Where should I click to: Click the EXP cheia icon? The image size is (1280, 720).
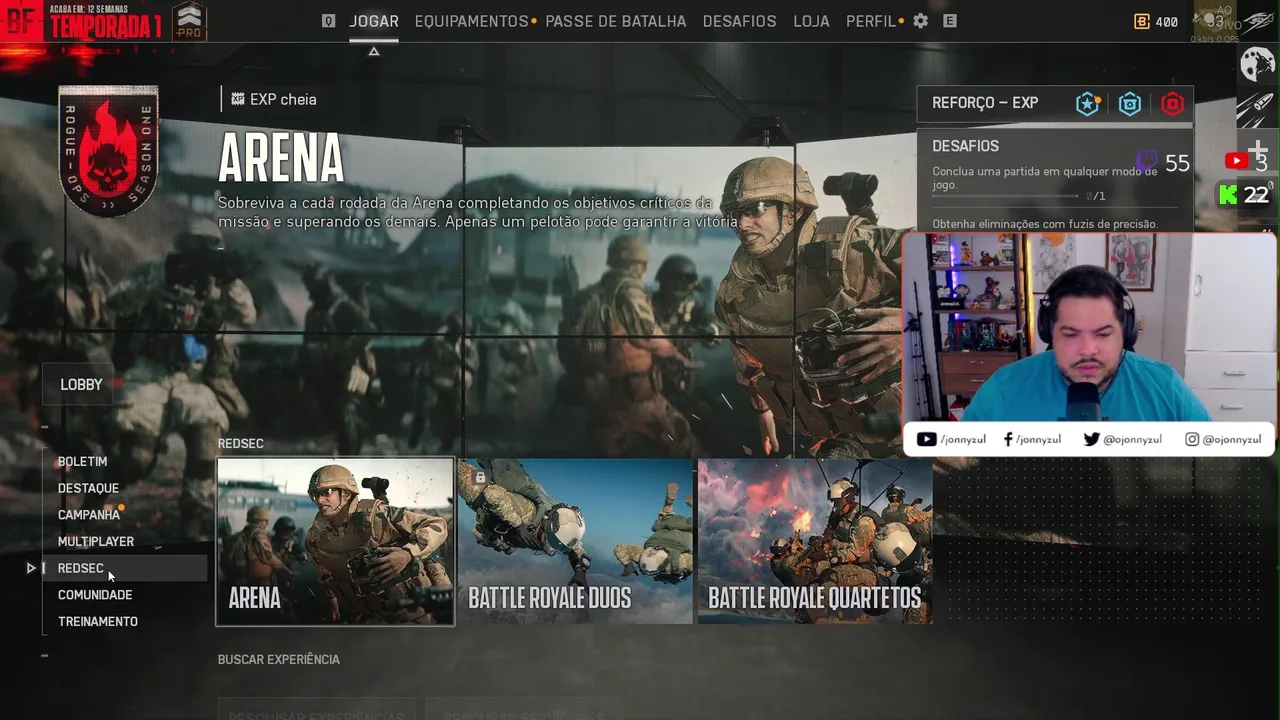click(x=238, y=99)
